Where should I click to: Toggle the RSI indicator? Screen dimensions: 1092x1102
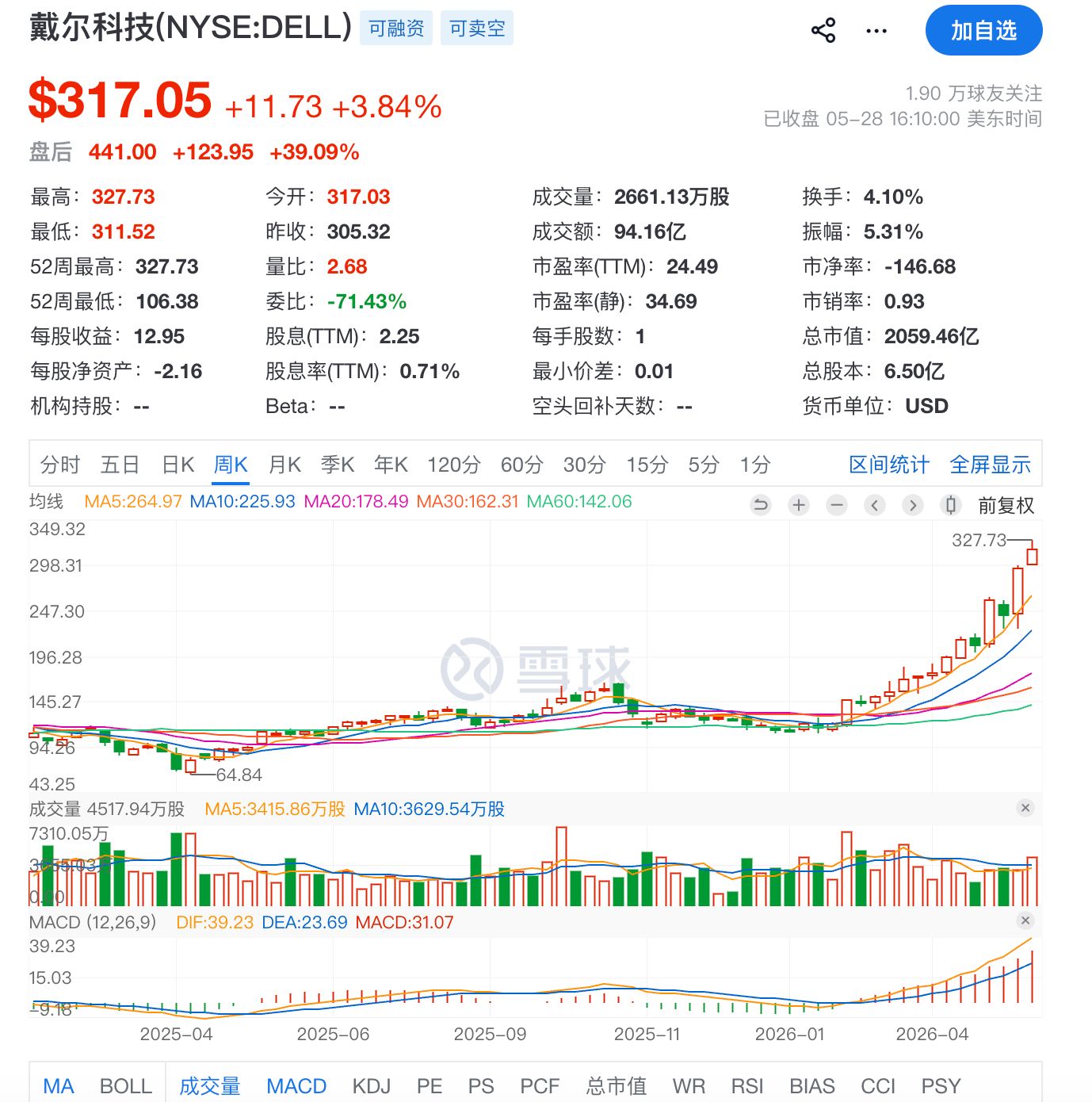point(747,1086)
